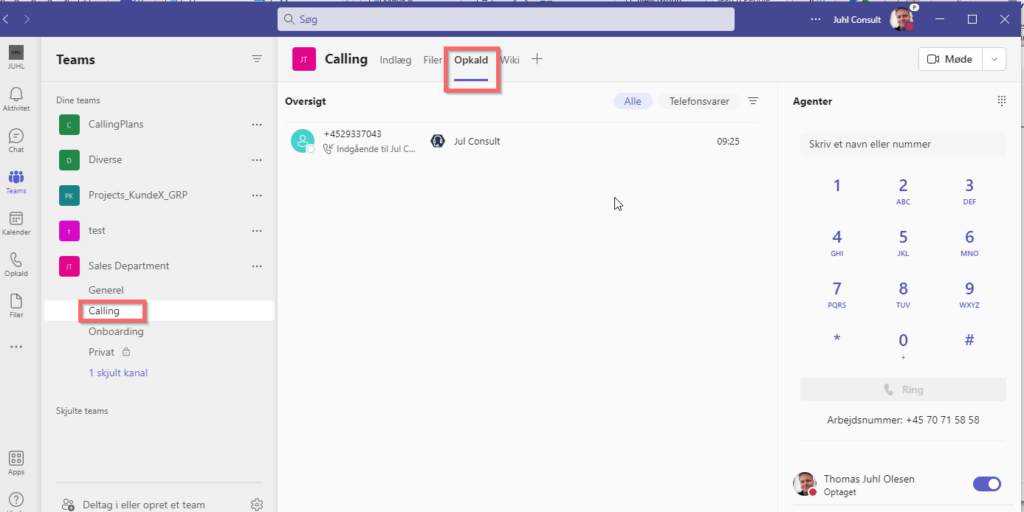The image size is (1024, 512).
Task: Switch to the Wiki tab
Action: pos(510,60)
